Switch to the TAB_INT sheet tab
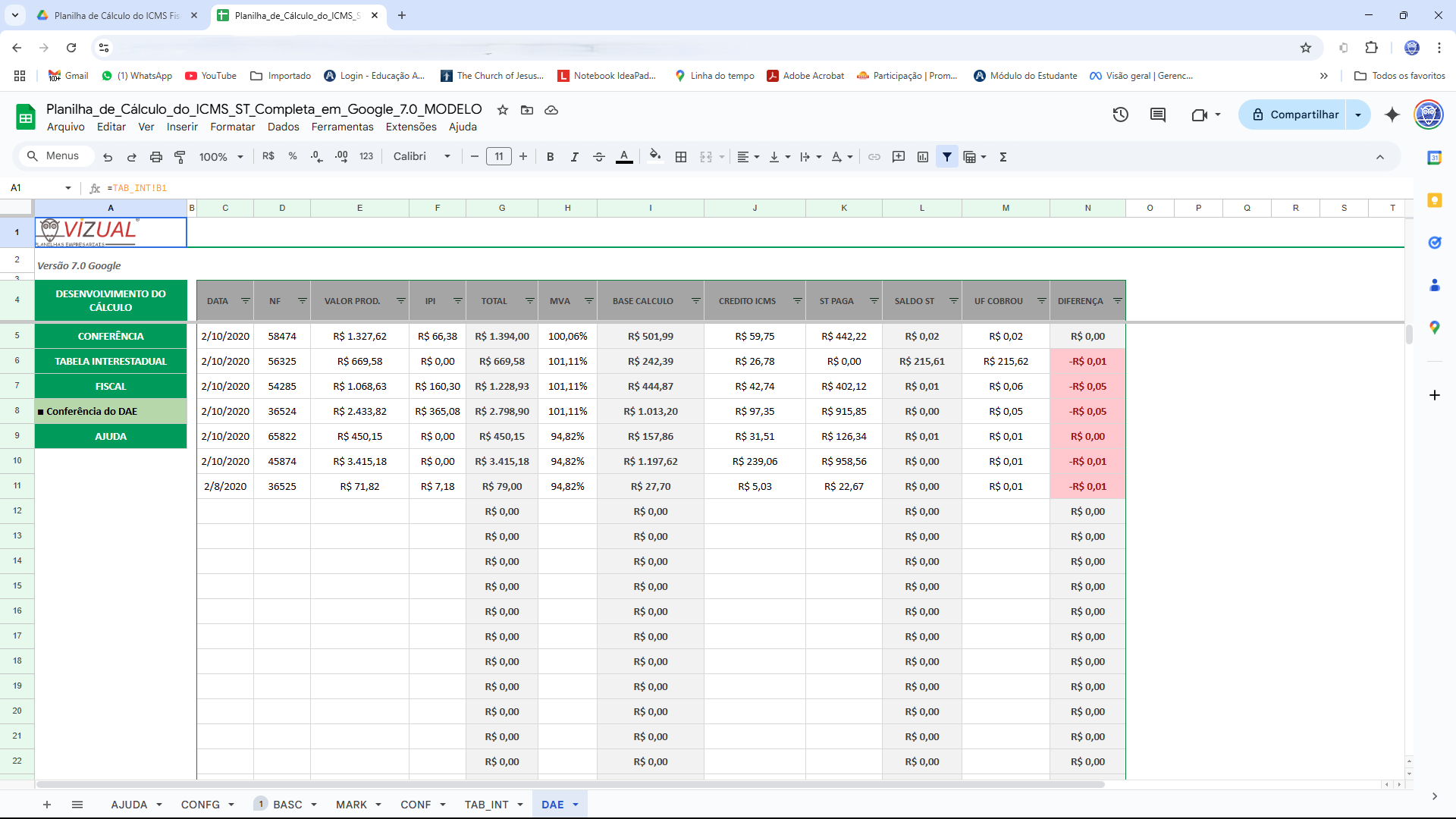 486,805
